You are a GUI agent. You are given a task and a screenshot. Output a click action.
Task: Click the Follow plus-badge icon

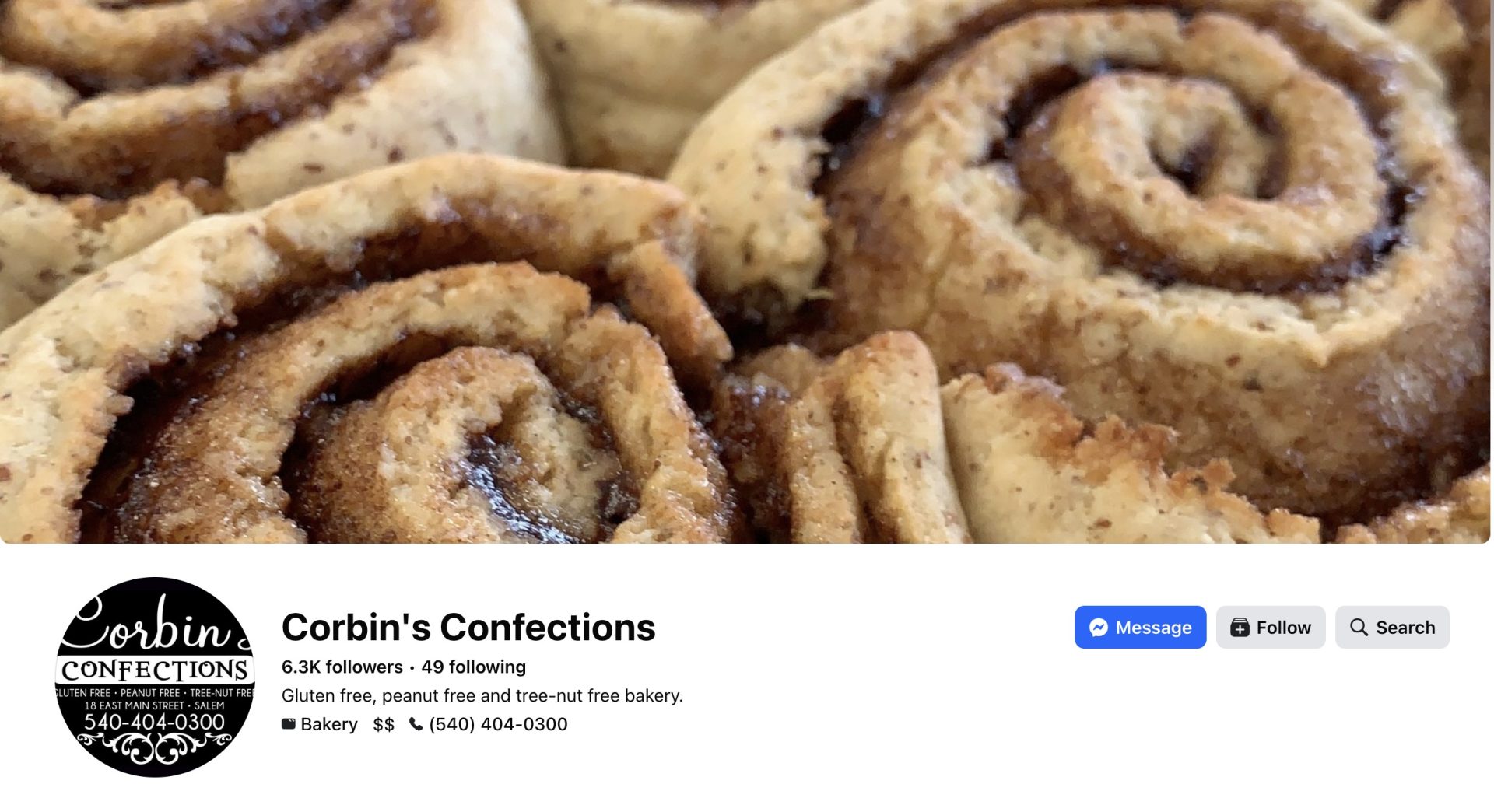(1240, 628)
